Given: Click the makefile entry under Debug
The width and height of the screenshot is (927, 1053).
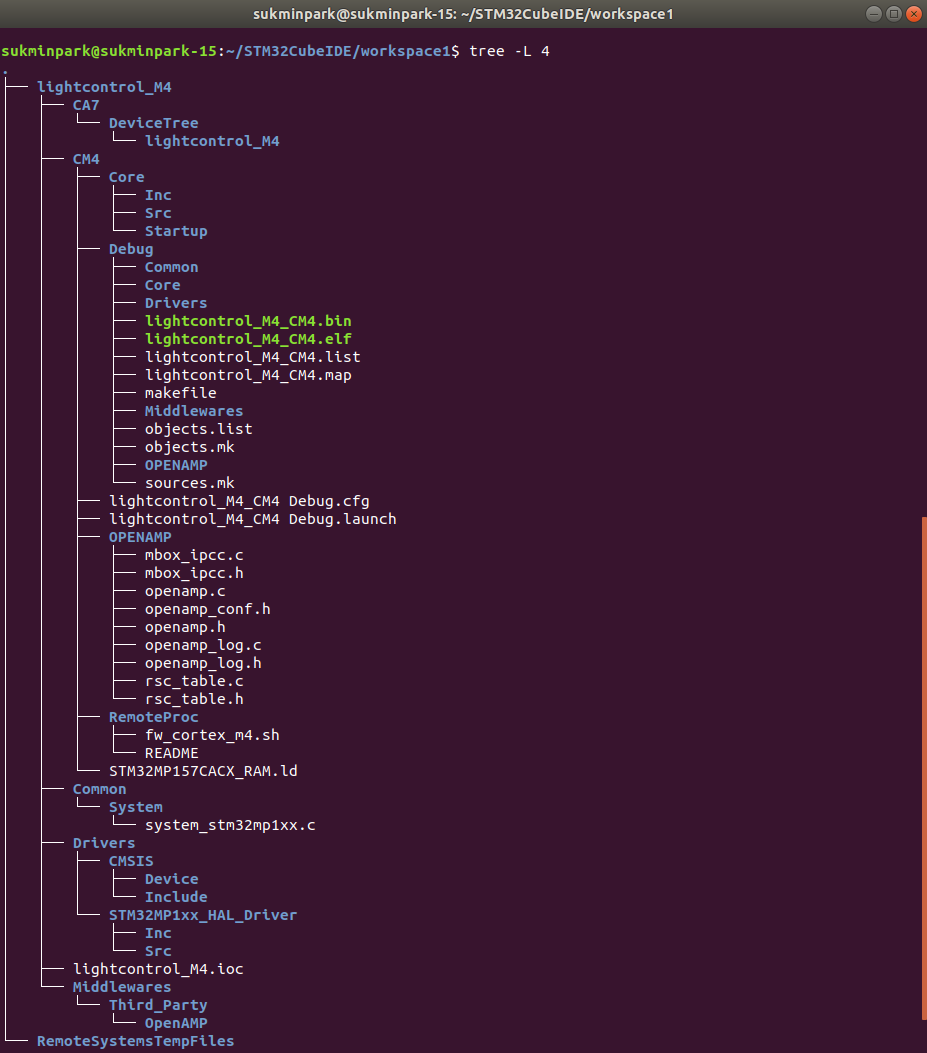Looking at the screenshot, I should click(181, 393).
